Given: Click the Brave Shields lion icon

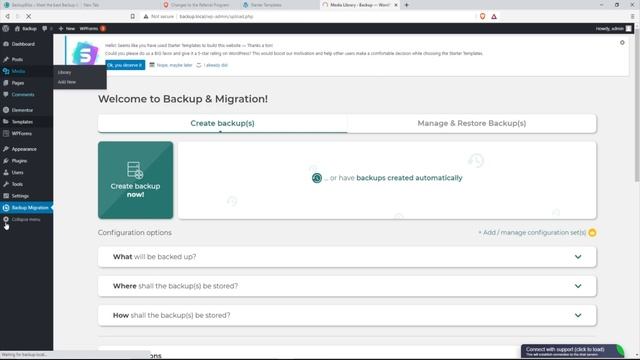Looking at the screenshot, I should coord(482,16).
